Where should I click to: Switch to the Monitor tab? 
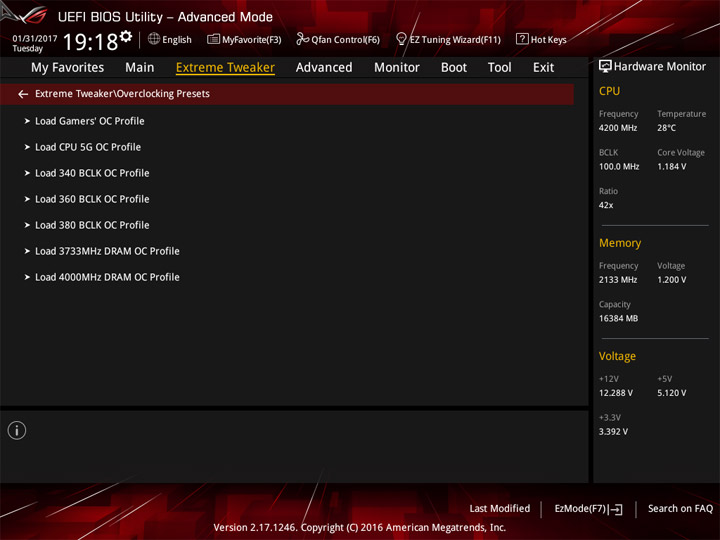coord(397,68)
